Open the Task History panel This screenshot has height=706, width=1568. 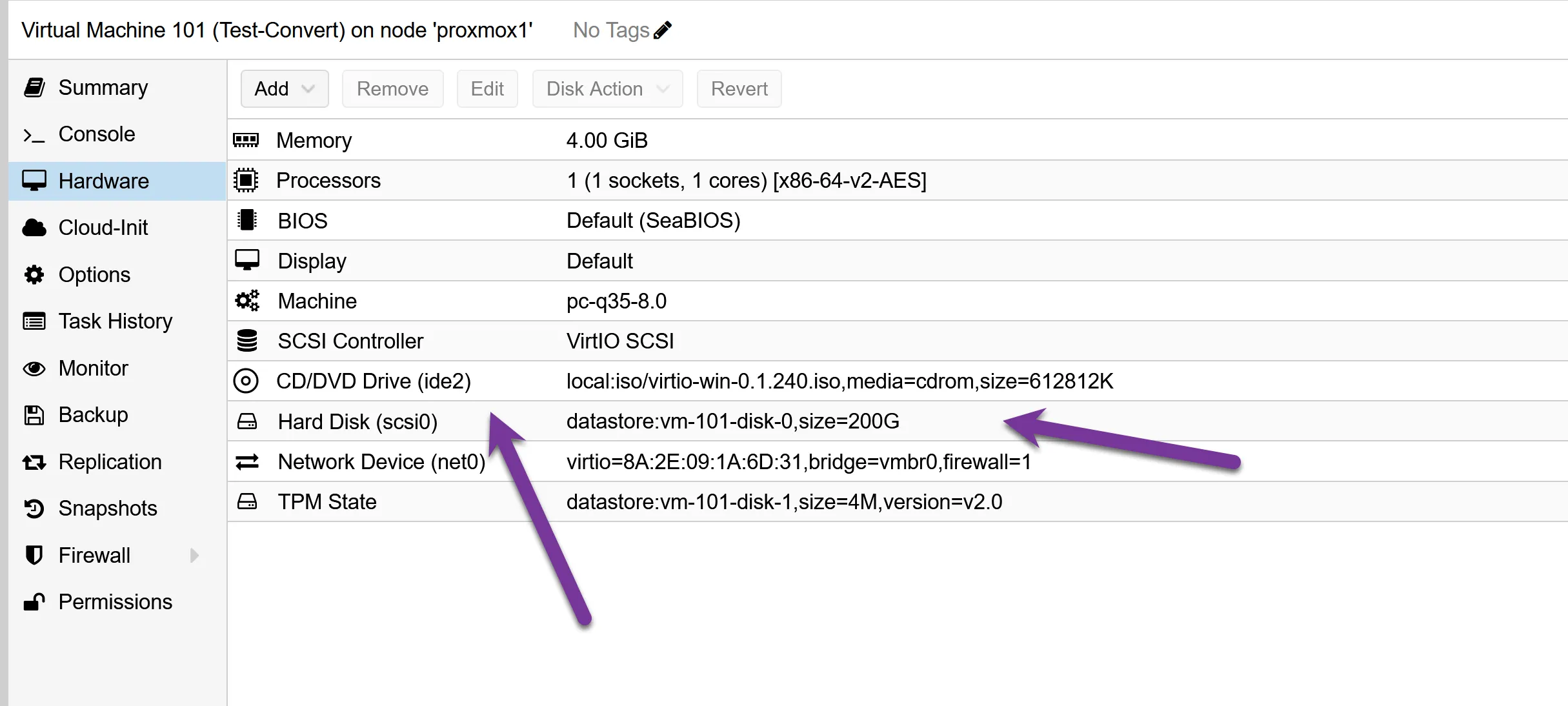coord(115,321)
